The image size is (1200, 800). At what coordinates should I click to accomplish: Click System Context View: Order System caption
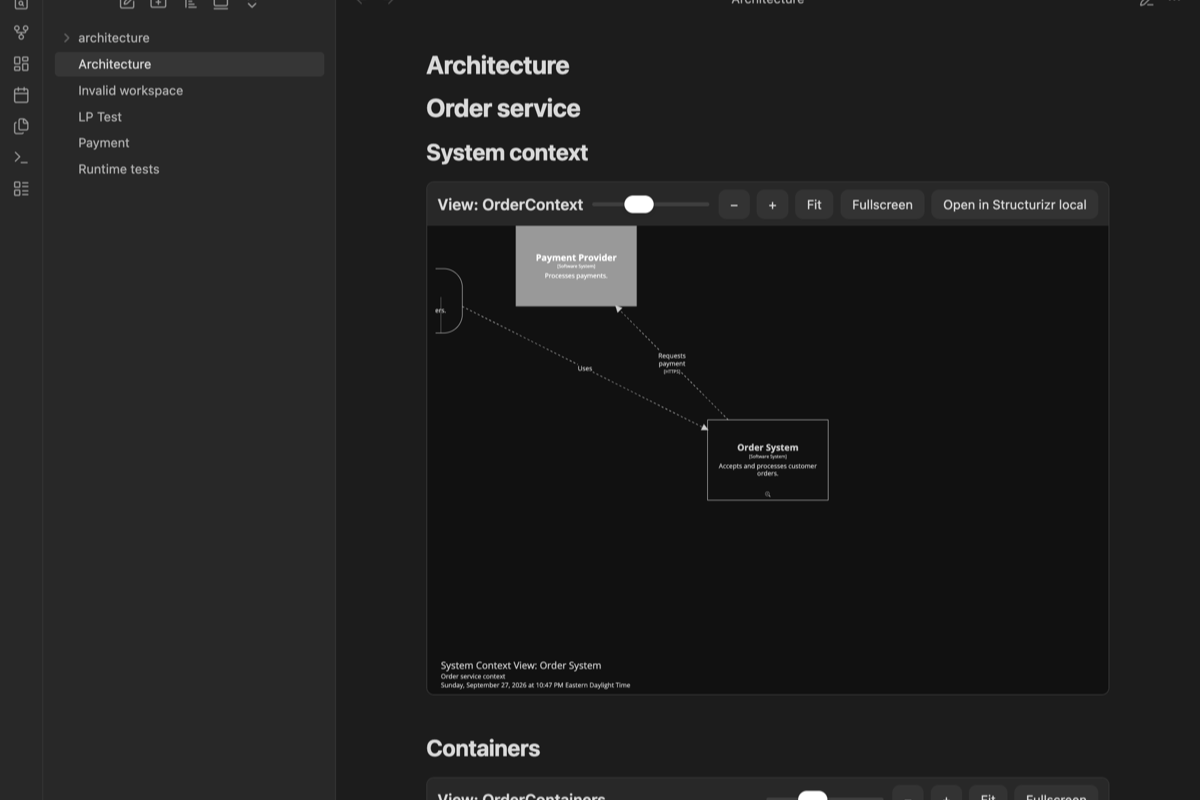click(521, 665)
